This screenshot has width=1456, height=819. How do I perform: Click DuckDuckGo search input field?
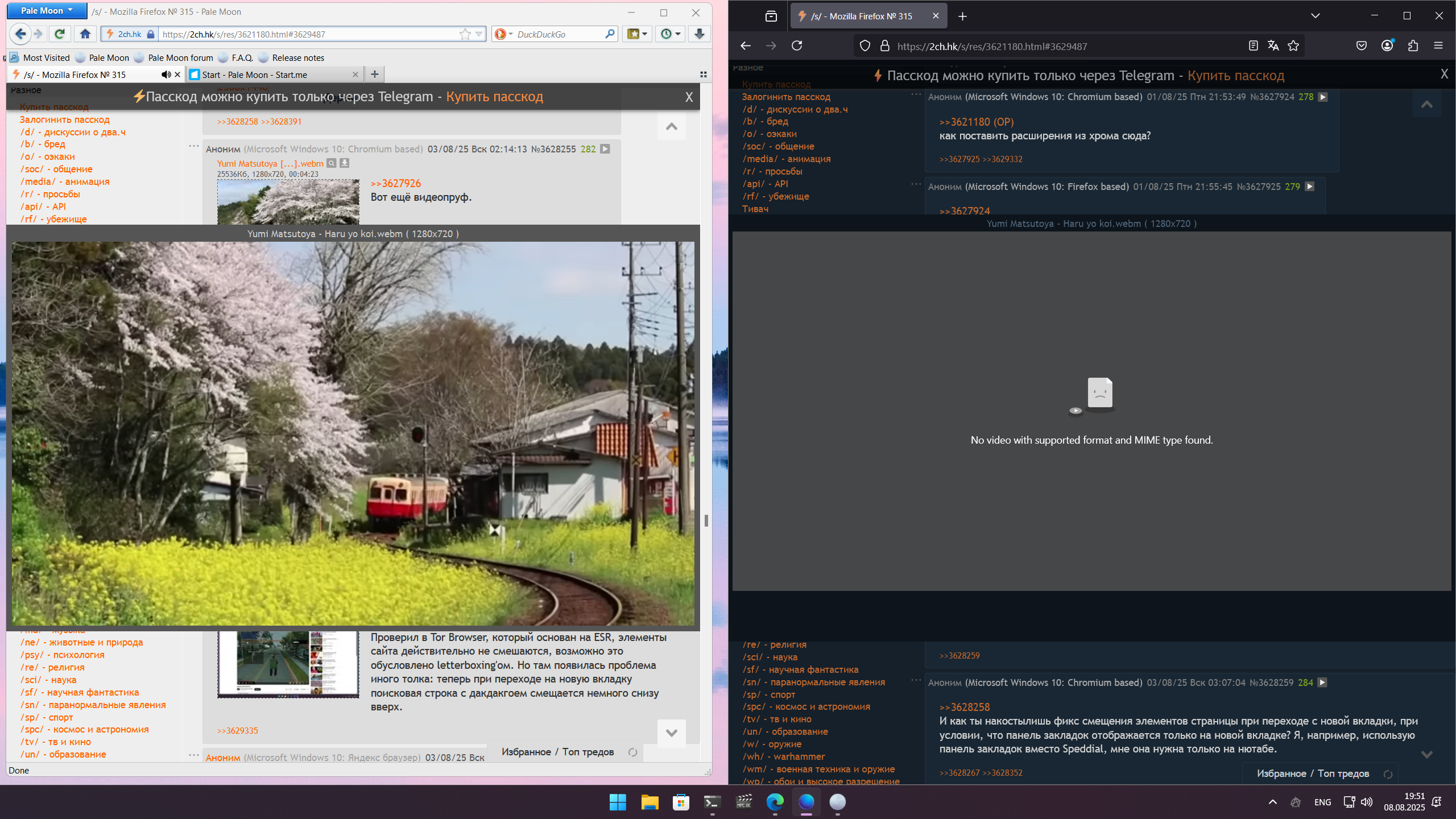(x=557, y=34)
